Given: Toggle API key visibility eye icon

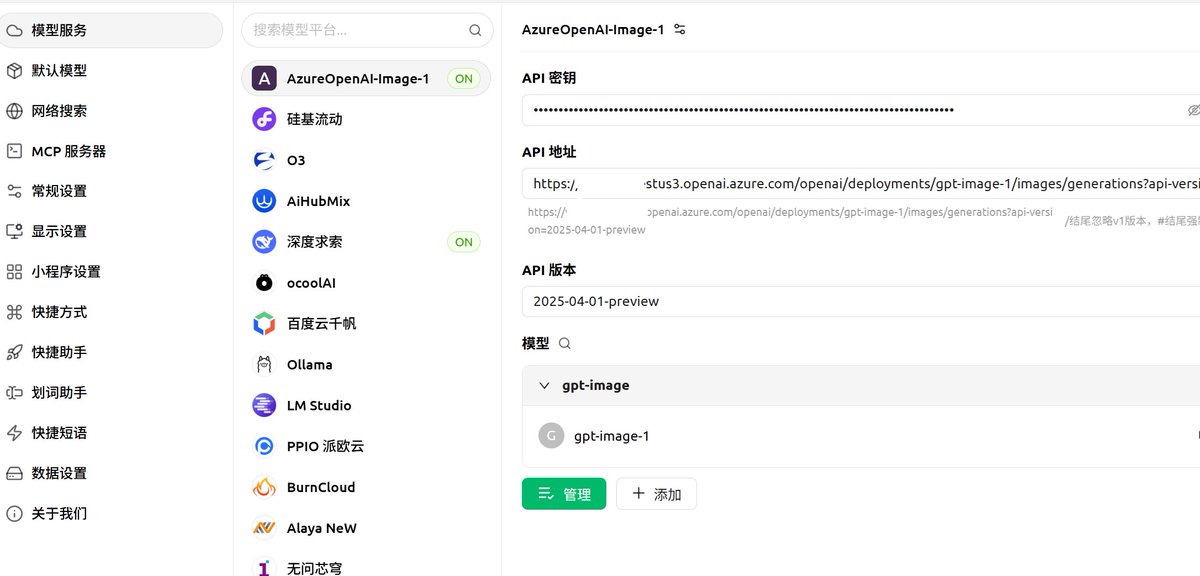Looking at the screenshot, I should click(1193, 110).
